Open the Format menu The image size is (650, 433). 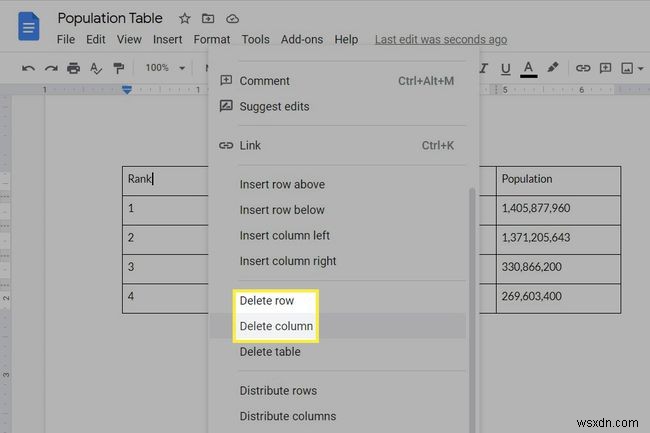(x=211, y=39)
